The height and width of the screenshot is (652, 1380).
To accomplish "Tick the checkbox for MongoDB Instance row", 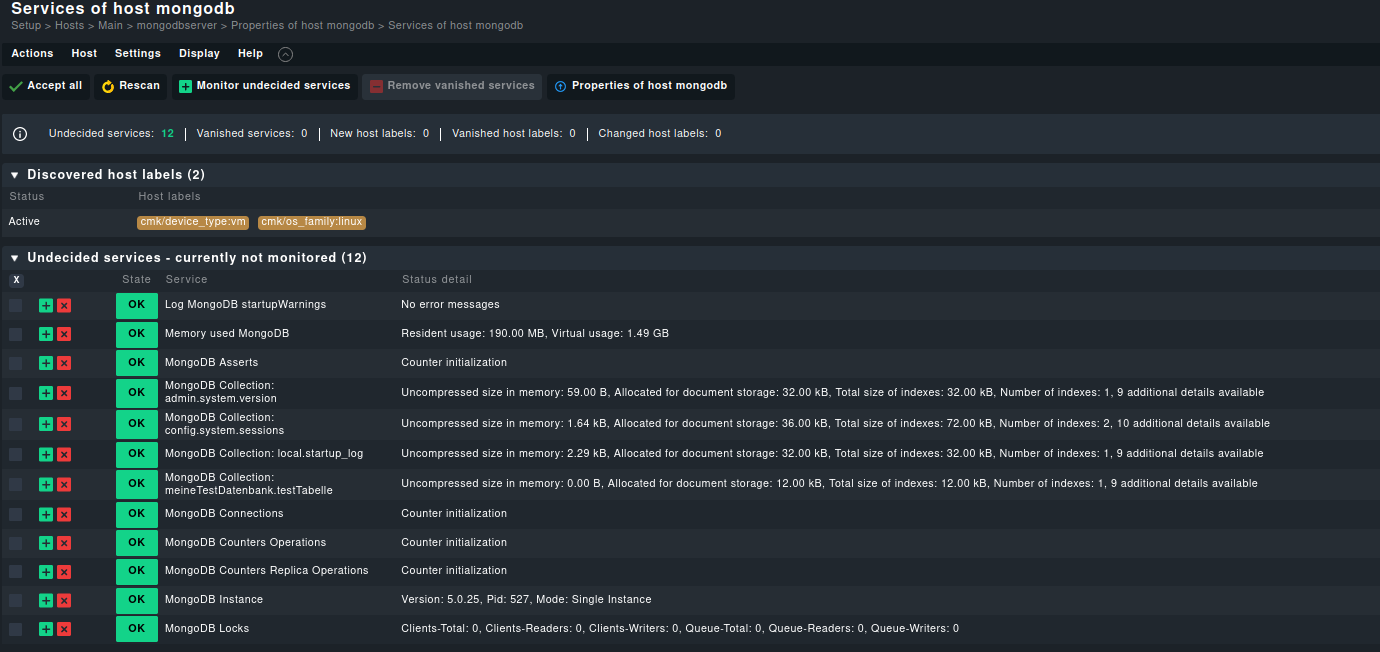I will 16,600.
